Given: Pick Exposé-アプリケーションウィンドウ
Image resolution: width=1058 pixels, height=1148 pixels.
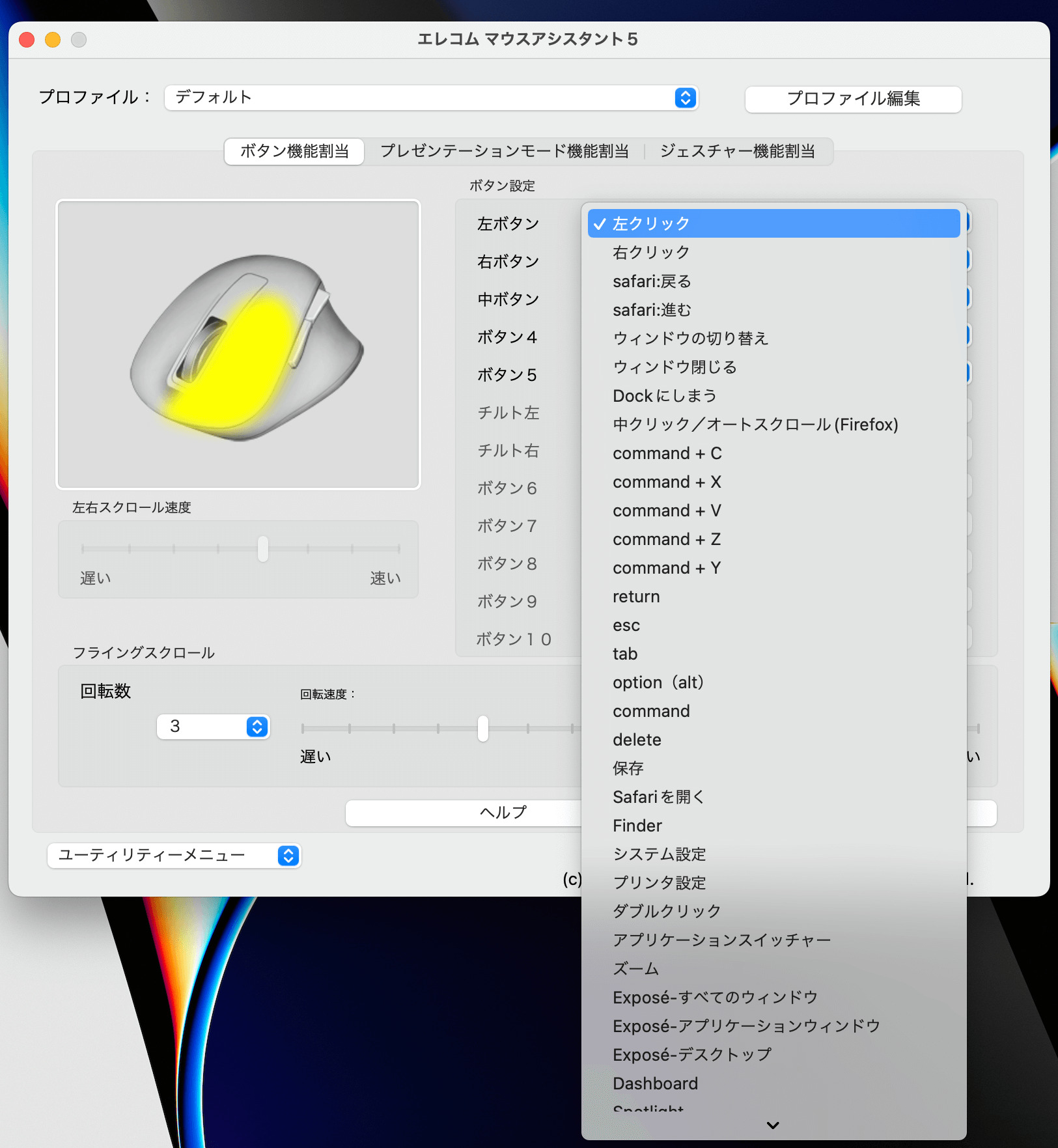Looking at the screenshot, I should click(773, 1026).
